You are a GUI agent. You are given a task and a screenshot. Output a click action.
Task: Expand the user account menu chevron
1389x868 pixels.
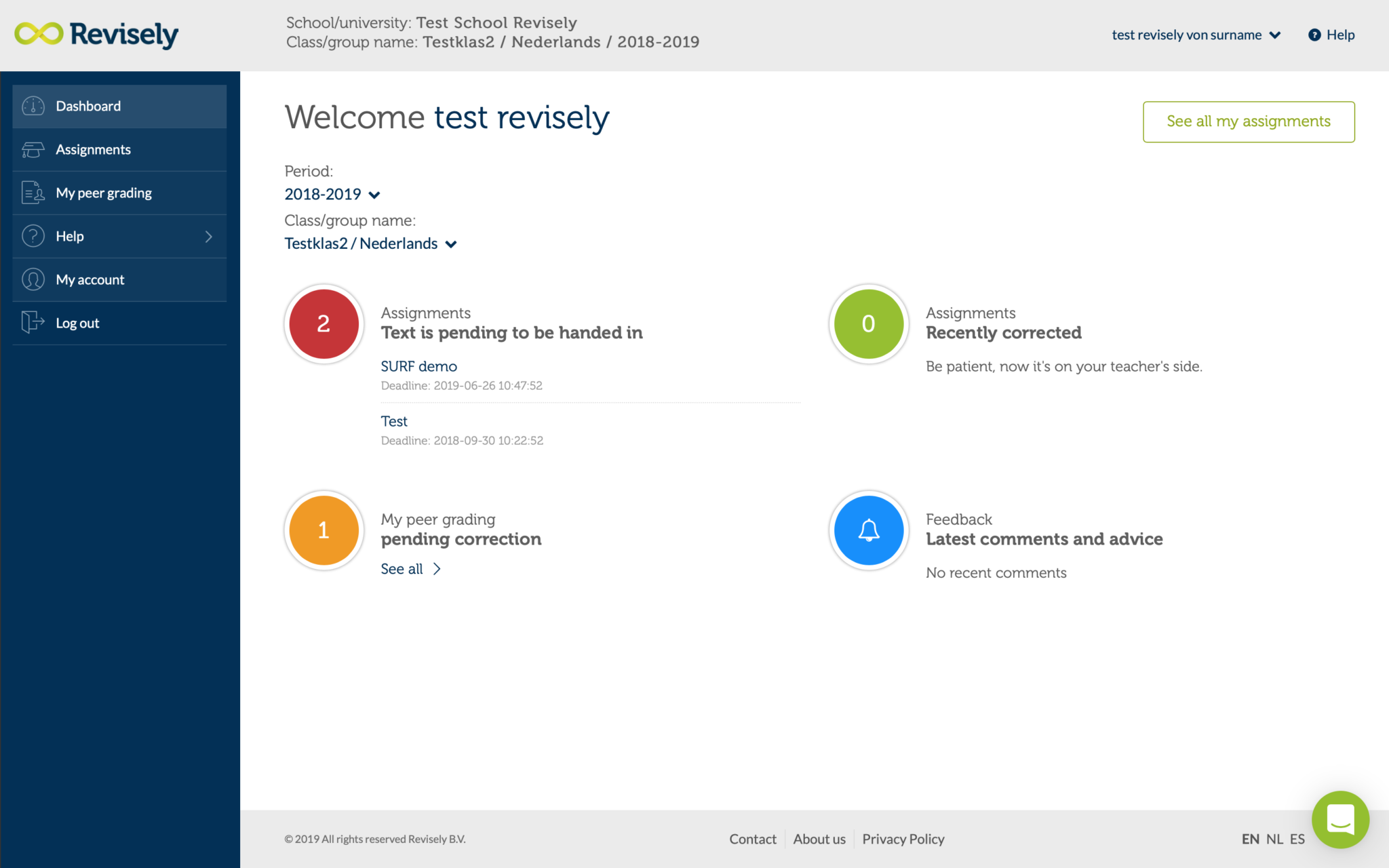(x=1276, y=35)
